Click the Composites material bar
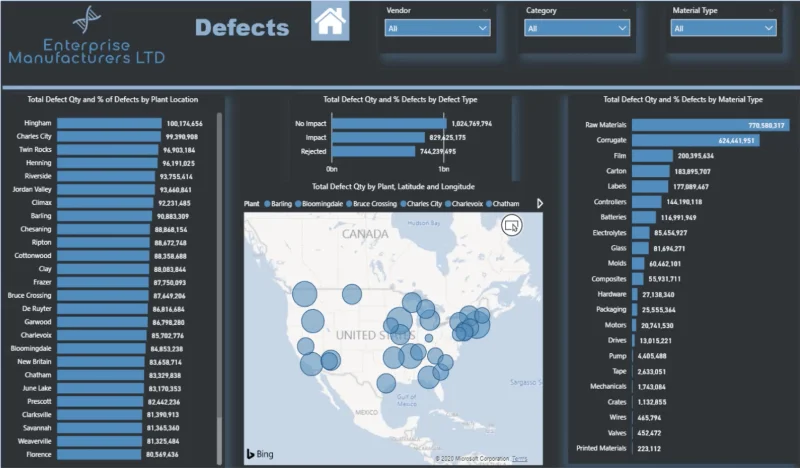The image size is (800, 468). point(638,279)
